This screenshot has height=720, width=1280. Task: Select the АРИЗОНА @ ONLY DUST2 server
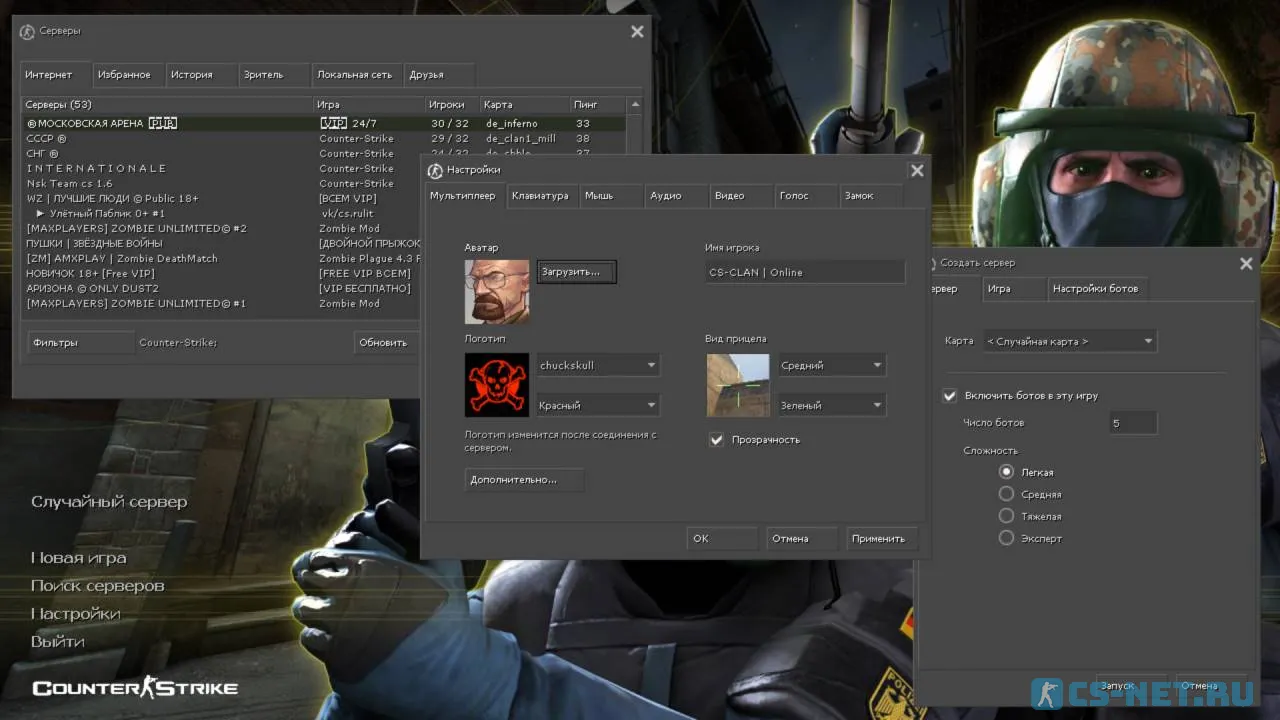(x=220, y=289)
